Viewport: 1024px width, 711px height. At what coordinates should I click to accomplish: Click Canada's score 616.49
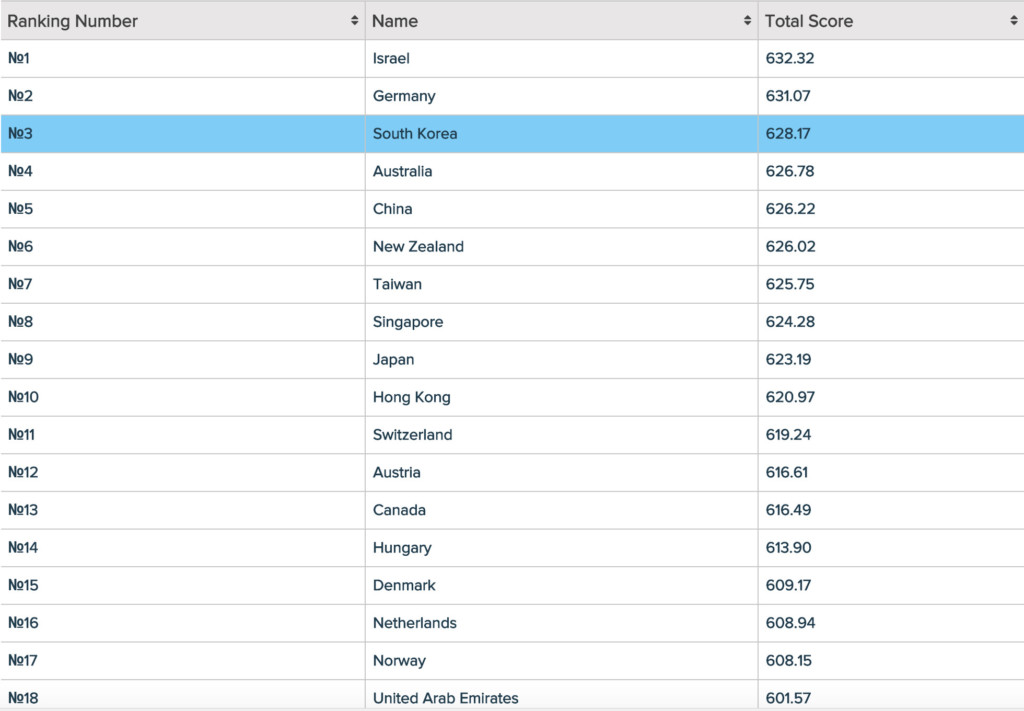tap(790, 511)
